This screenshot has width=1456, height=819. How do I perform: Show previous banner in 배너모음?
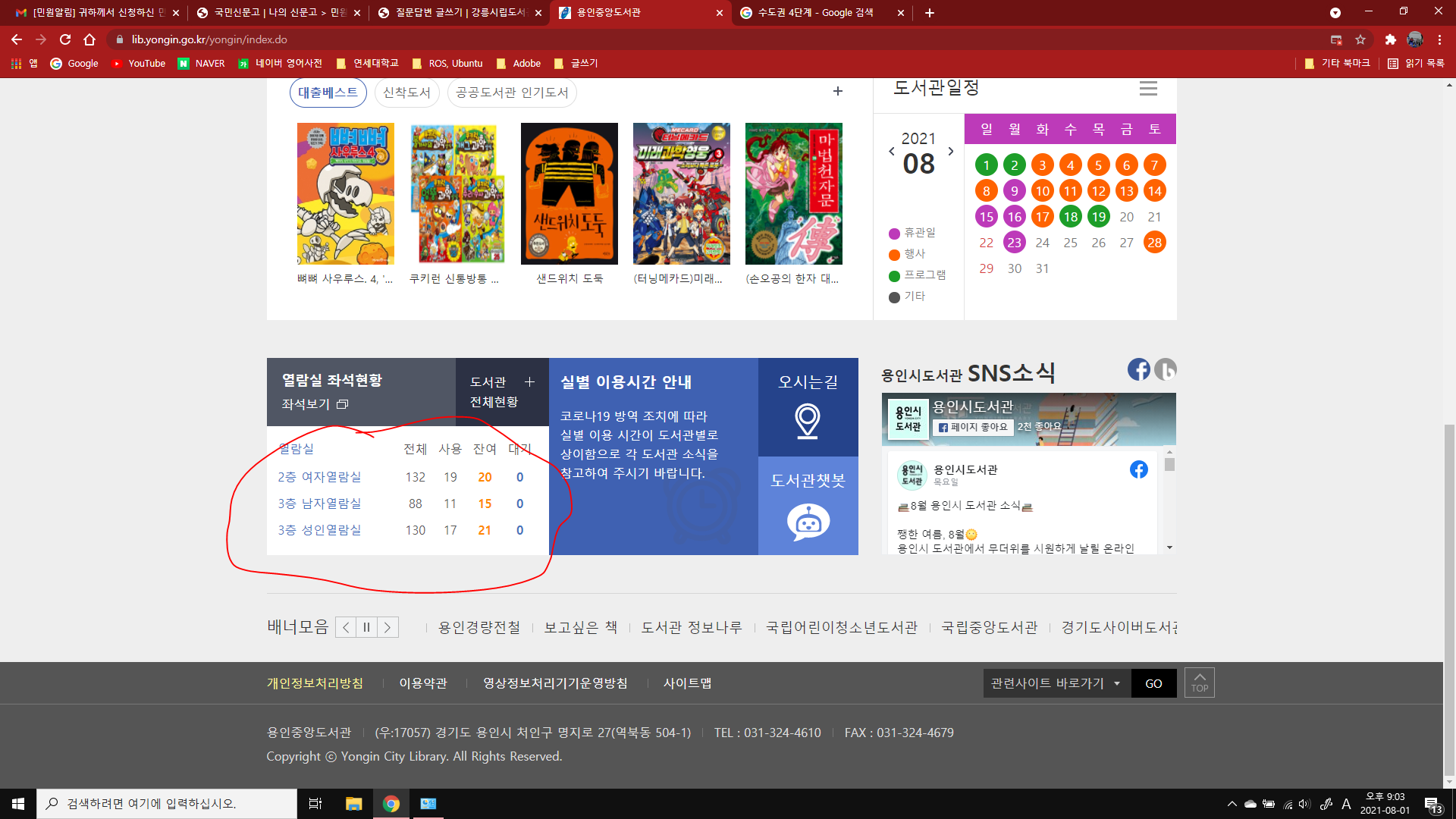(x=346, y=627)
